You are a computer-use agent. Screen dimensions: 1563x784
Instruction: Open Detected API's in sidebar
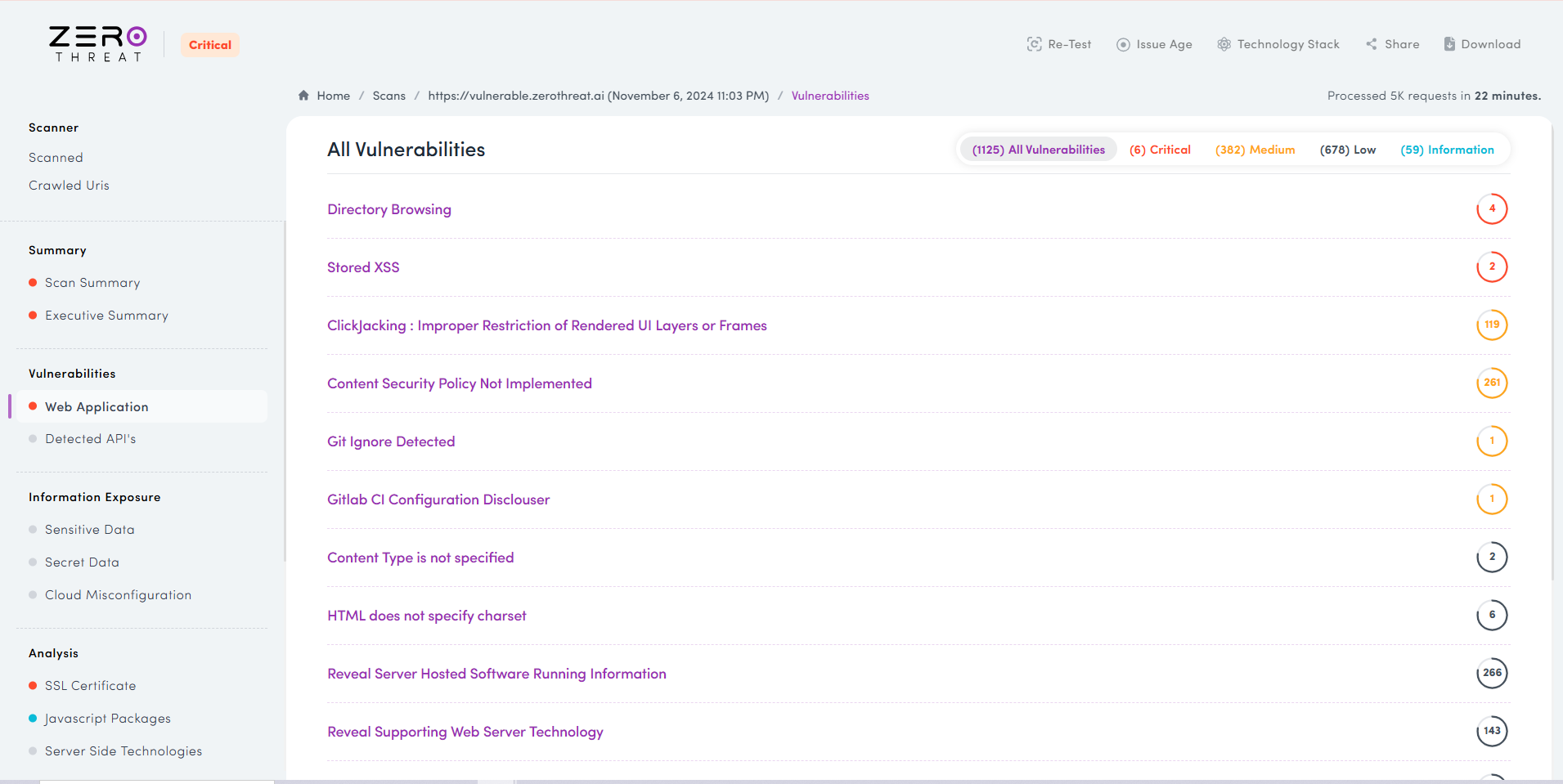point(90,439)
